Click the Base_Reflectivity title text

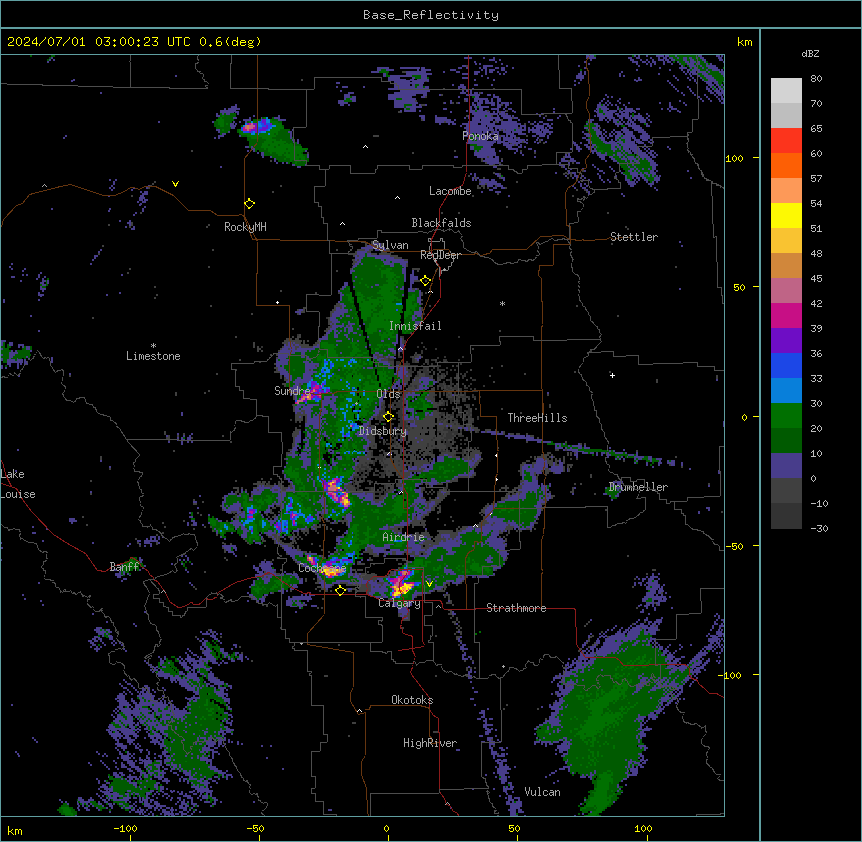point(430,15)
